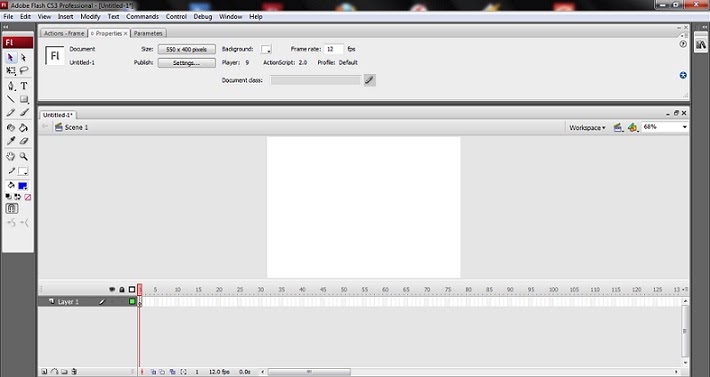Select the Selection (arrow) tool
The width and height of the screenshot is (710, 377).
click(x=10, y=57)
